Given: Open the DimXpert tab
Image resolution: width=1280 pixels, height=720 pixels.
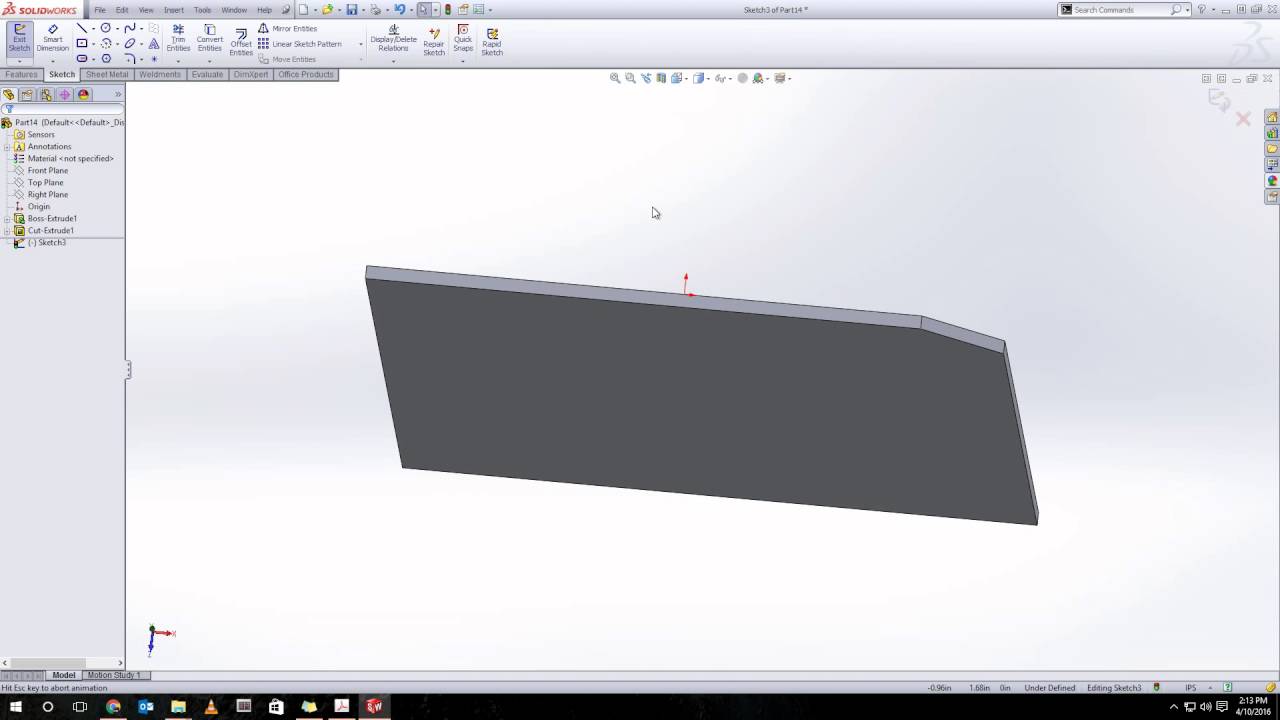Looking at the screenshot, I should point(251,74).
